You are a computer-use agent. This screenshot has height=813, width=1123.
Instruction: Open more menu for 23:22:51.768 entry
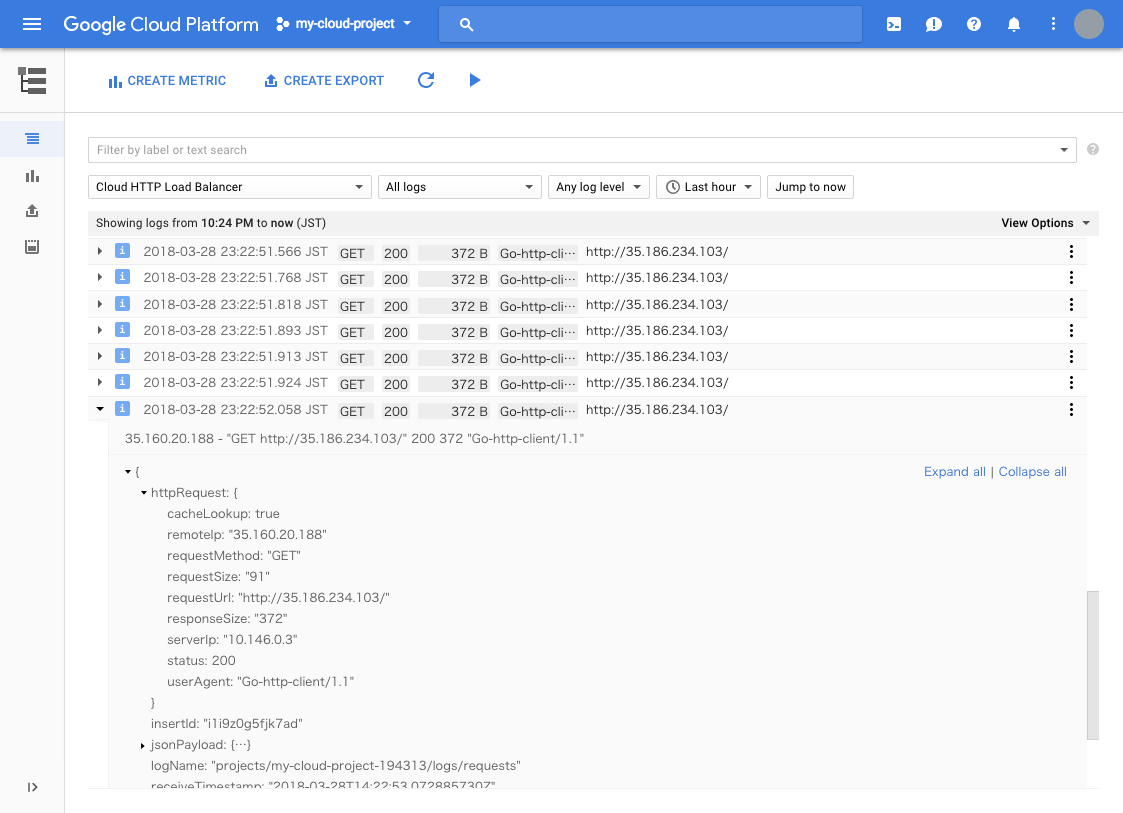coord(1071,277)
